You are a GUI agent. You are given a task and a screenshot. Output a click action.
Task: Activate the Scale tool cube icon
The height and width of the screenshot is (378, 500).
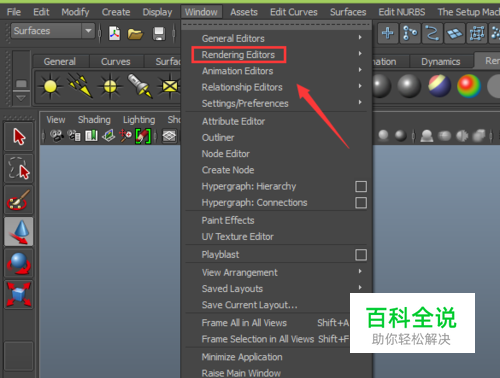[x=19, y=294]
